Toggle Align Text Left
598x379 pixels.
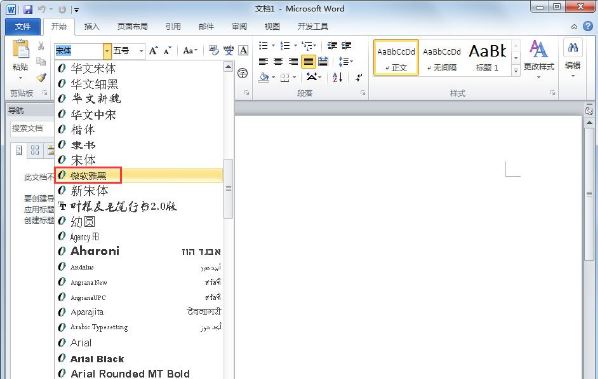(x=263, y=61)
